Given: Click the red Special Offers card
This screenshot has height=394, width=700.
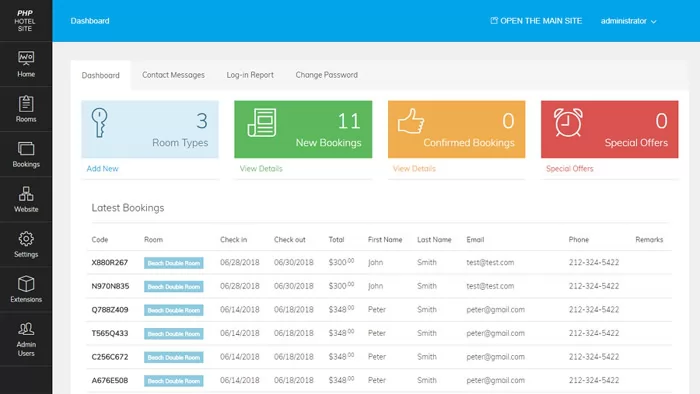Looking at the screenshot, I should pyautogui.click(x=610, y=129).
